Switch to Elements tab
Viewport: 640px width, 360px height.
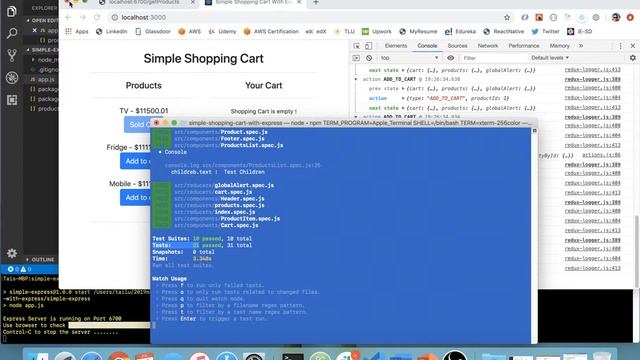tap(396, 46)
